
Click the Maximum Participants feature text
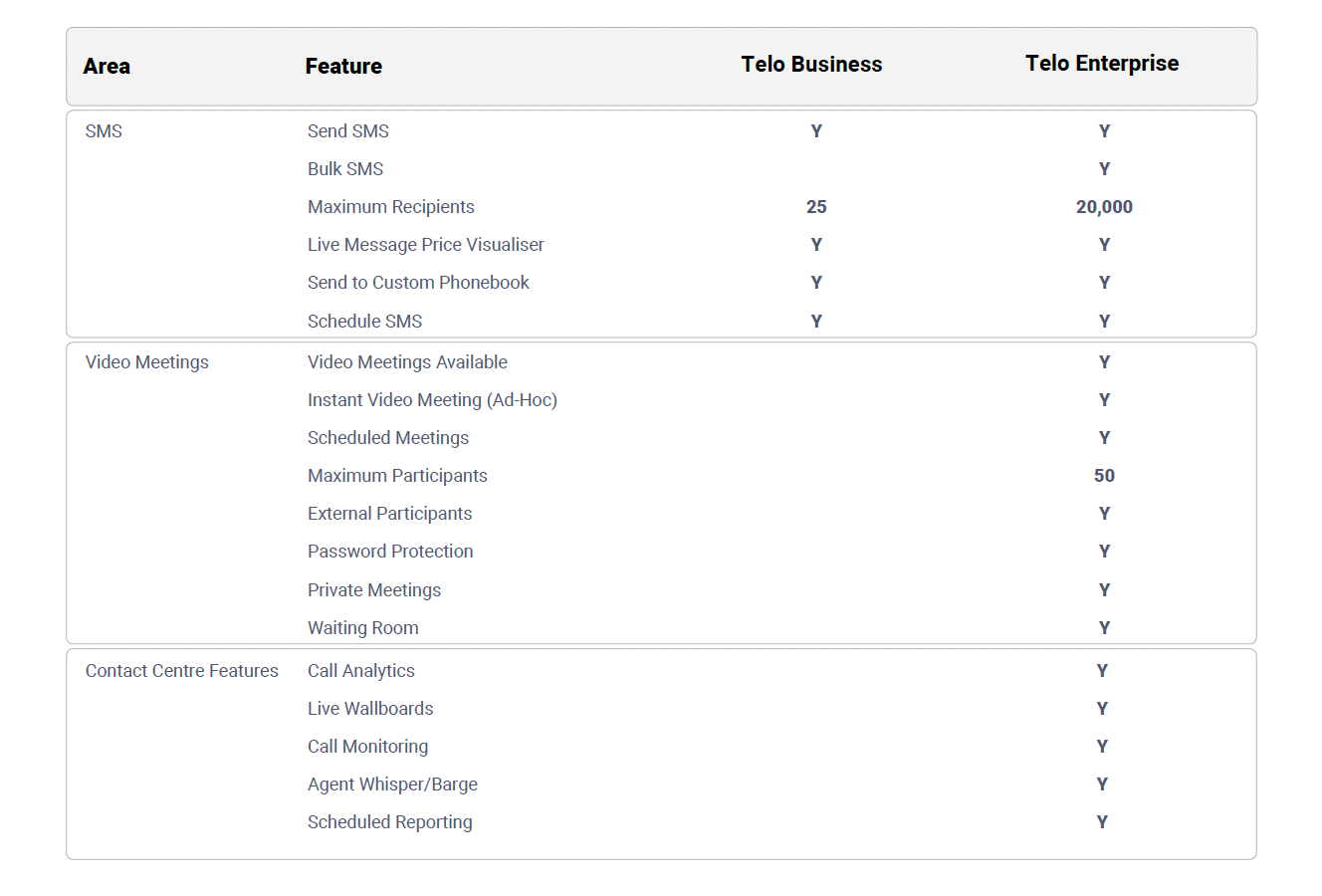[397, 476]
